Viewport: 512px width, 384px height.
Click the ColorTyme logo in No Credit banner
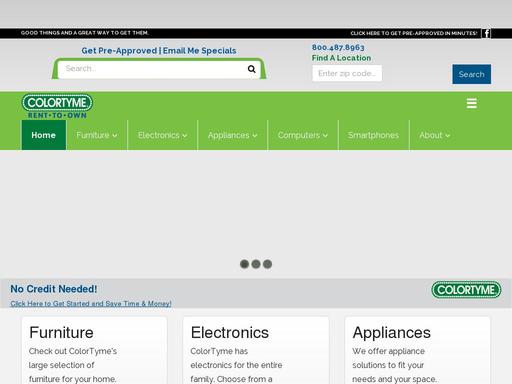coord(466,290)
